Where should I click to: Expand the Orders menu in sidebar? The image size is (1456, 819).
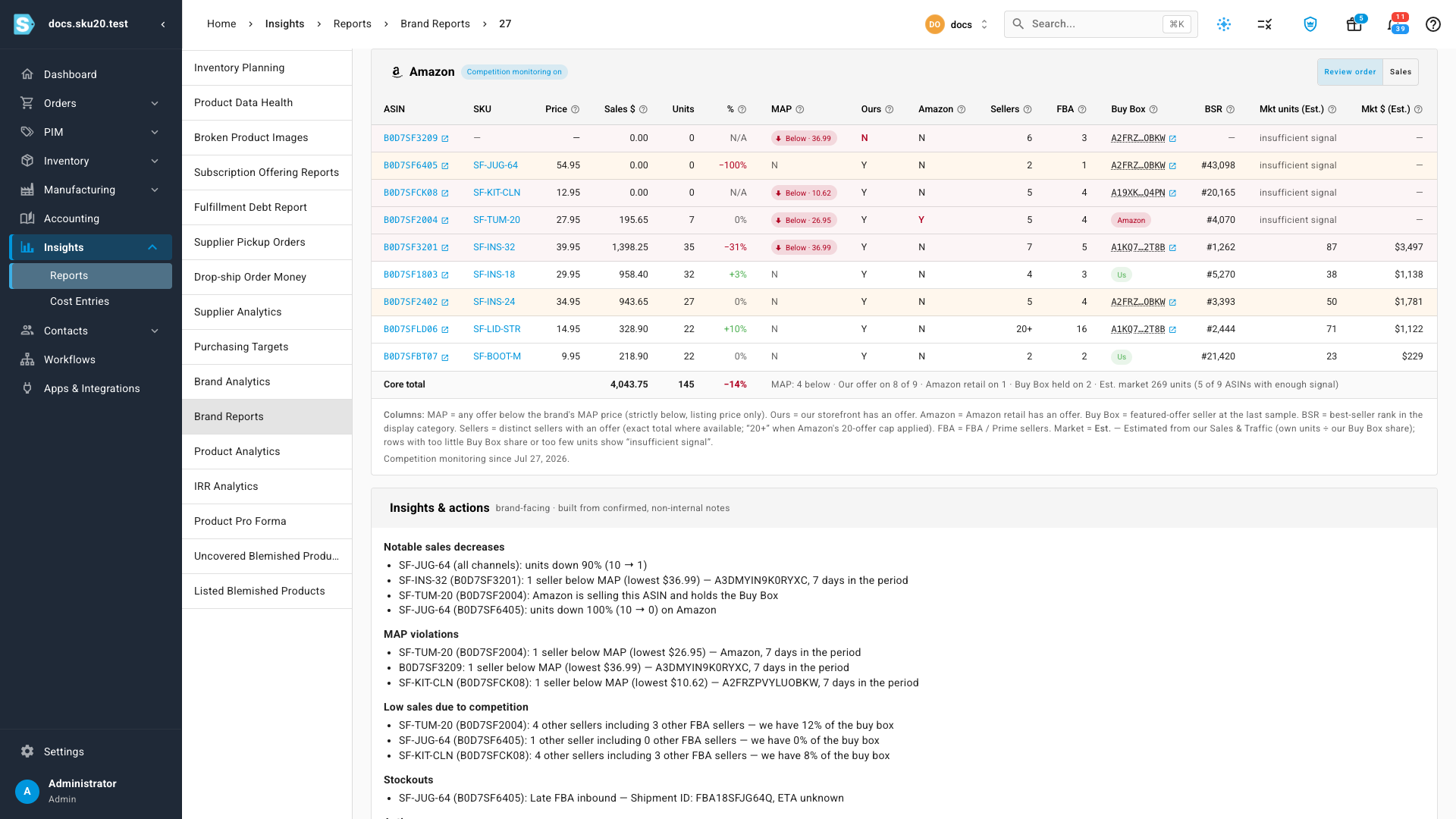pyautogui.click(x=91, y=103)
